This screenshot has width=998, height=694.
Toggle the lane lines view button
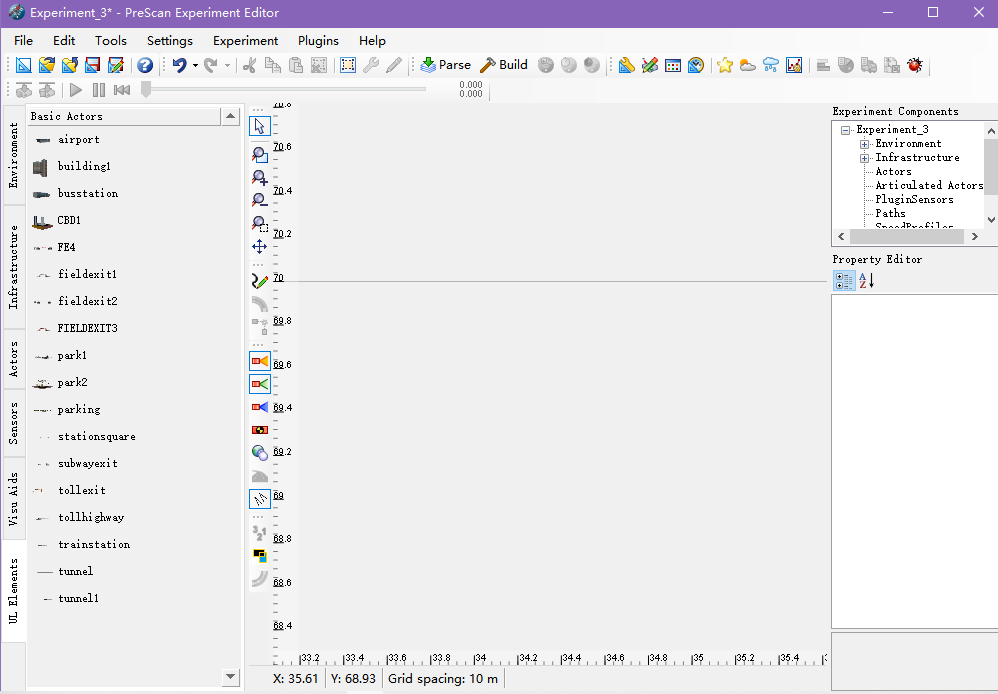(x=260, y=499)
